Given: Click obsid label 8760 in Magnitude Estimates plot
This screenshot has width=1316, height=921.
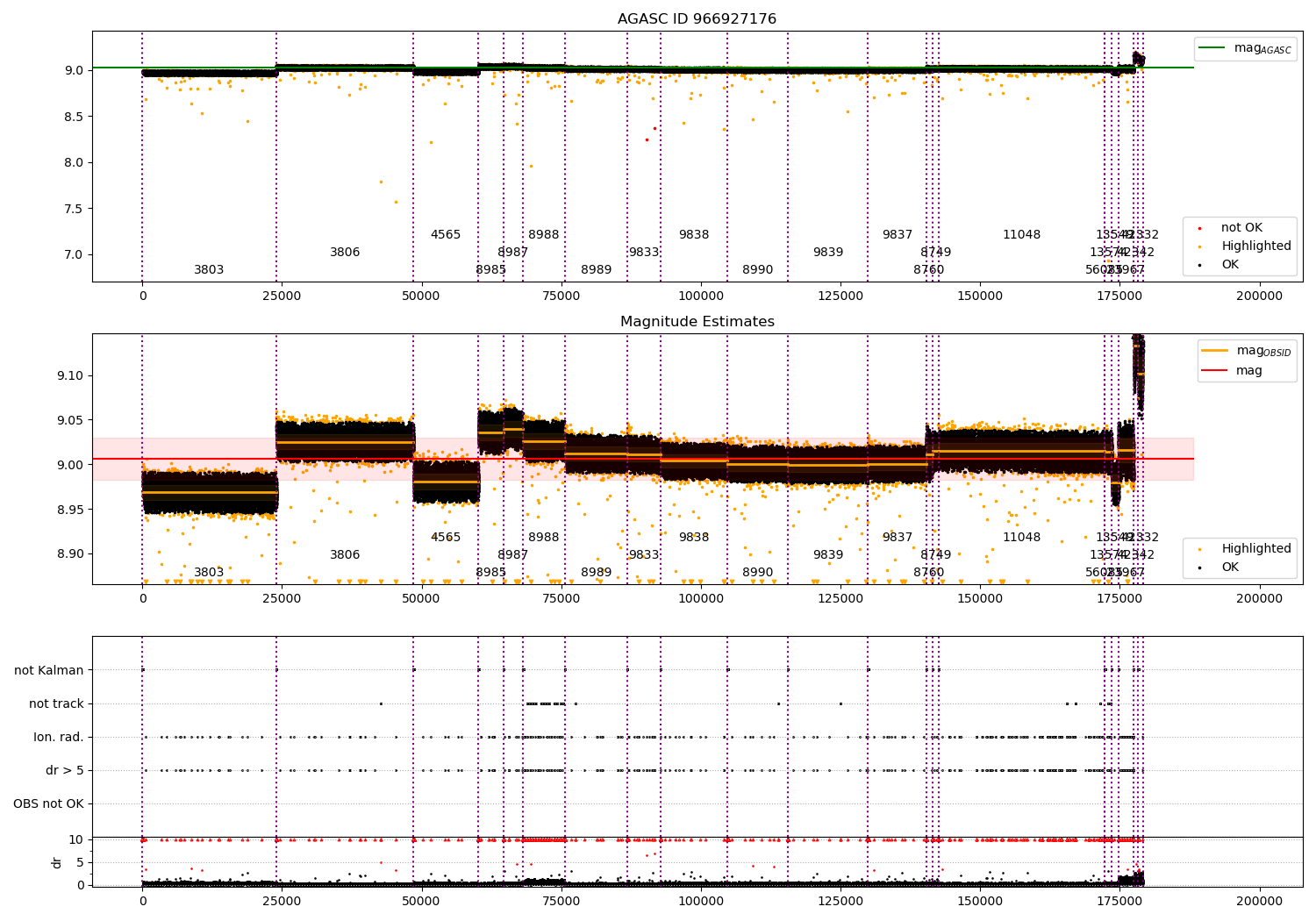Looking at the screenshot, I should (929, 573).
